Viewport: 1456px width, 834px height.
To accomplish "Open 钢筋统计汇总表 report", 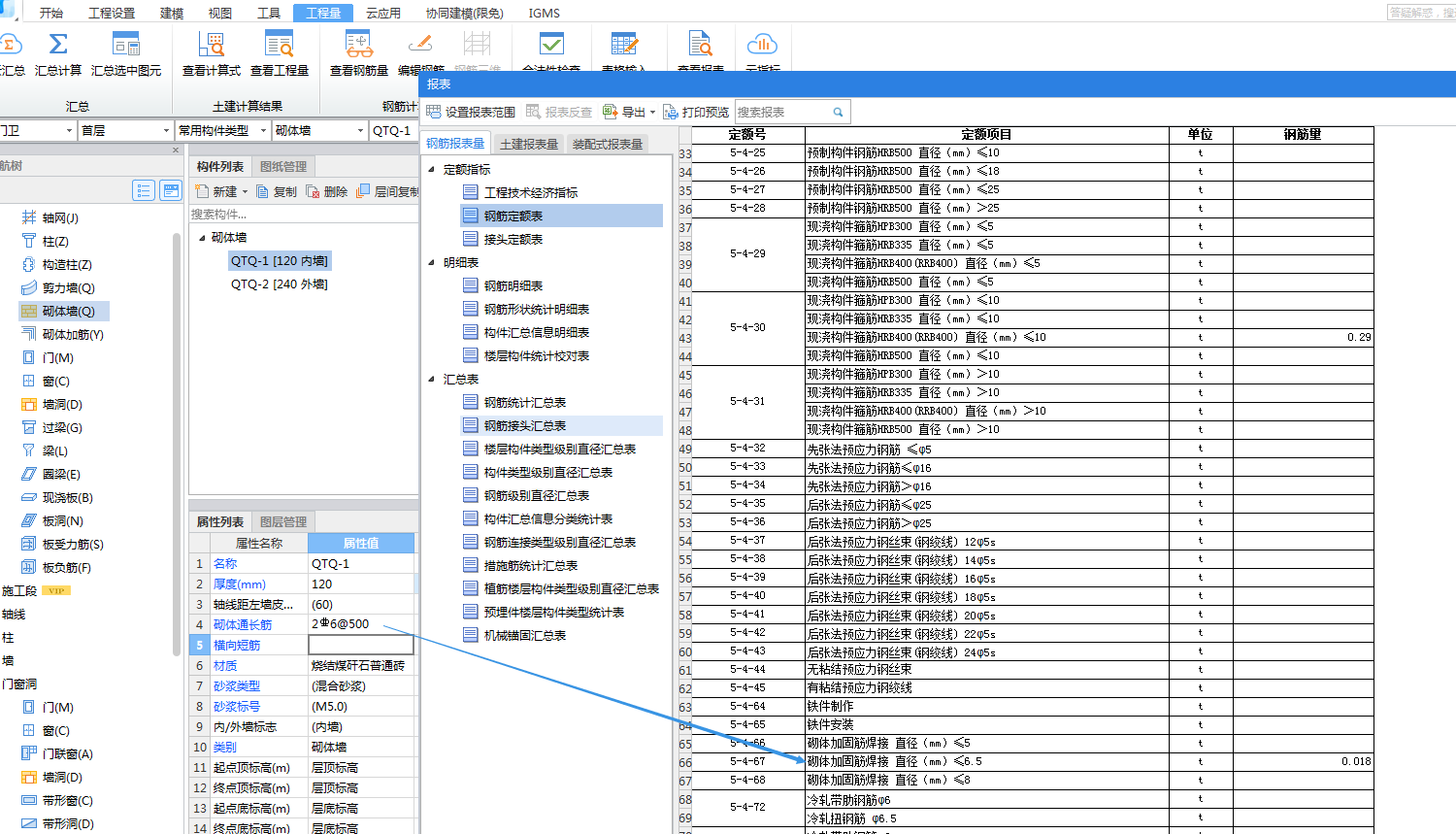I will tap(525, 402).
